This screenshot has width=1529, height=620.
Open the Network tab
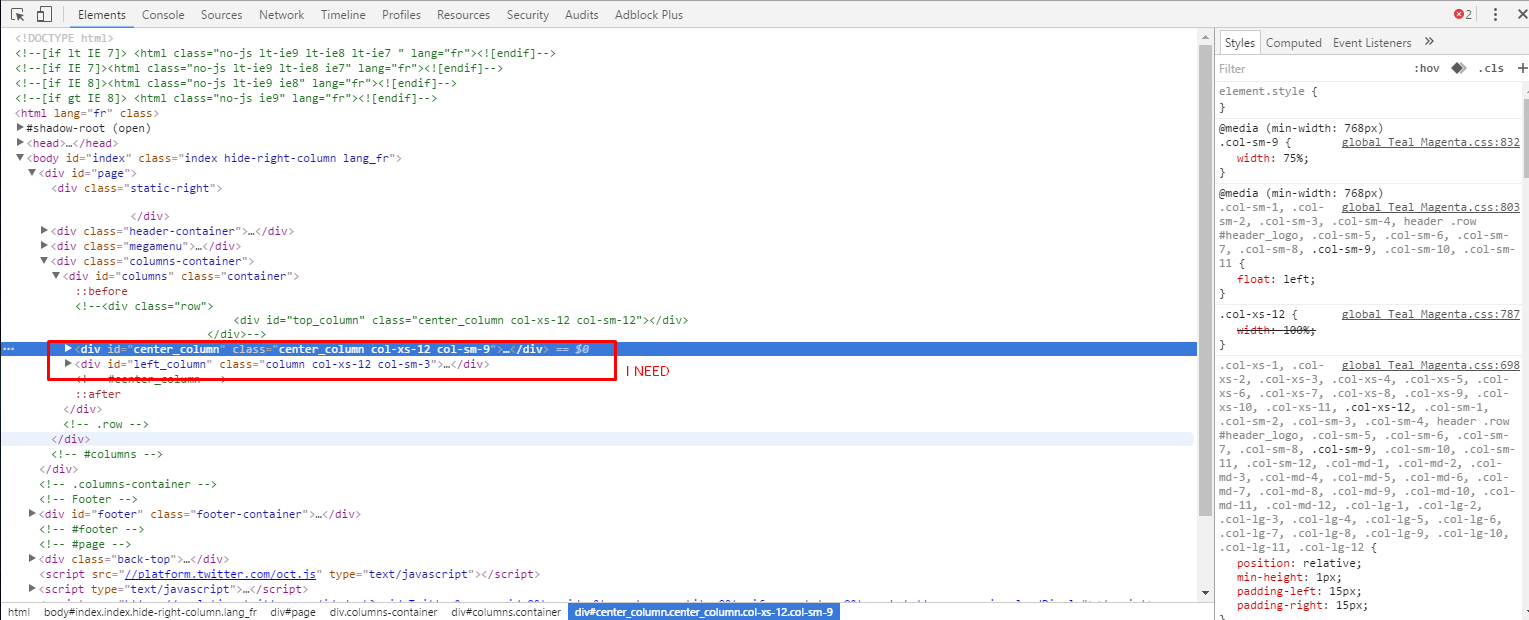(x=282, y=15)
